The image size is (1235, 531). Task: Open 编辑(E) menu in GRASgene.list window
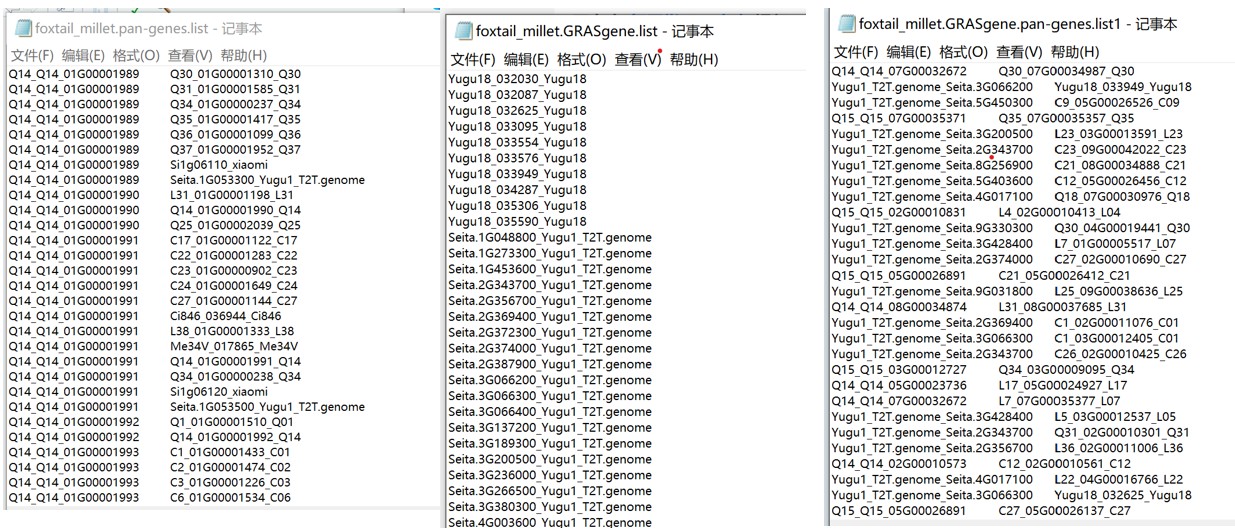(x=528, y=59)
